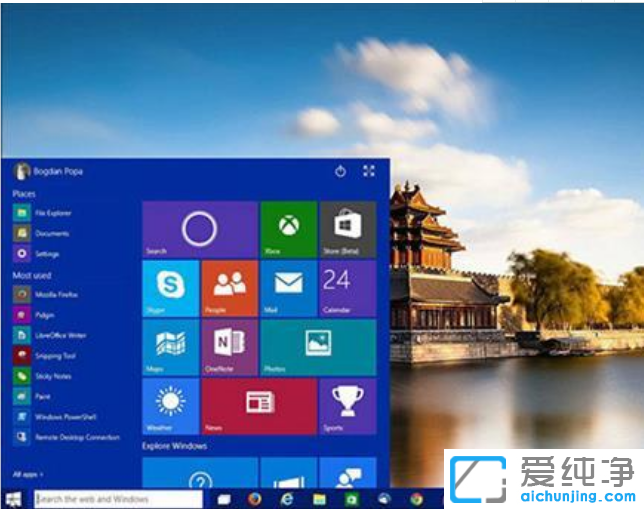644x509 pixels.
Task: Launch Pidgin from Most used
Action: coord(34,315)
